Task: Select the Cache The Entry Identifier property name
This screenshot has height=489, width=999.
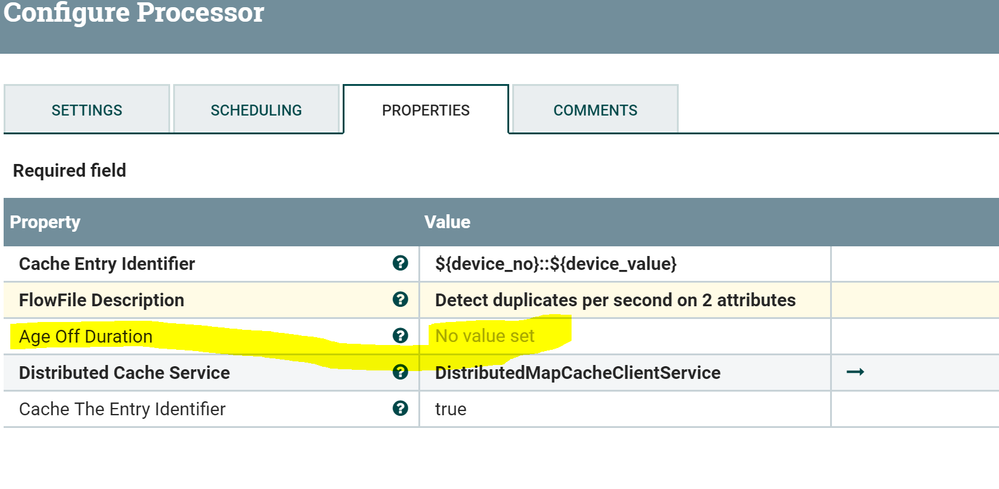Action: pyautogui.click(x=122, y=409)
